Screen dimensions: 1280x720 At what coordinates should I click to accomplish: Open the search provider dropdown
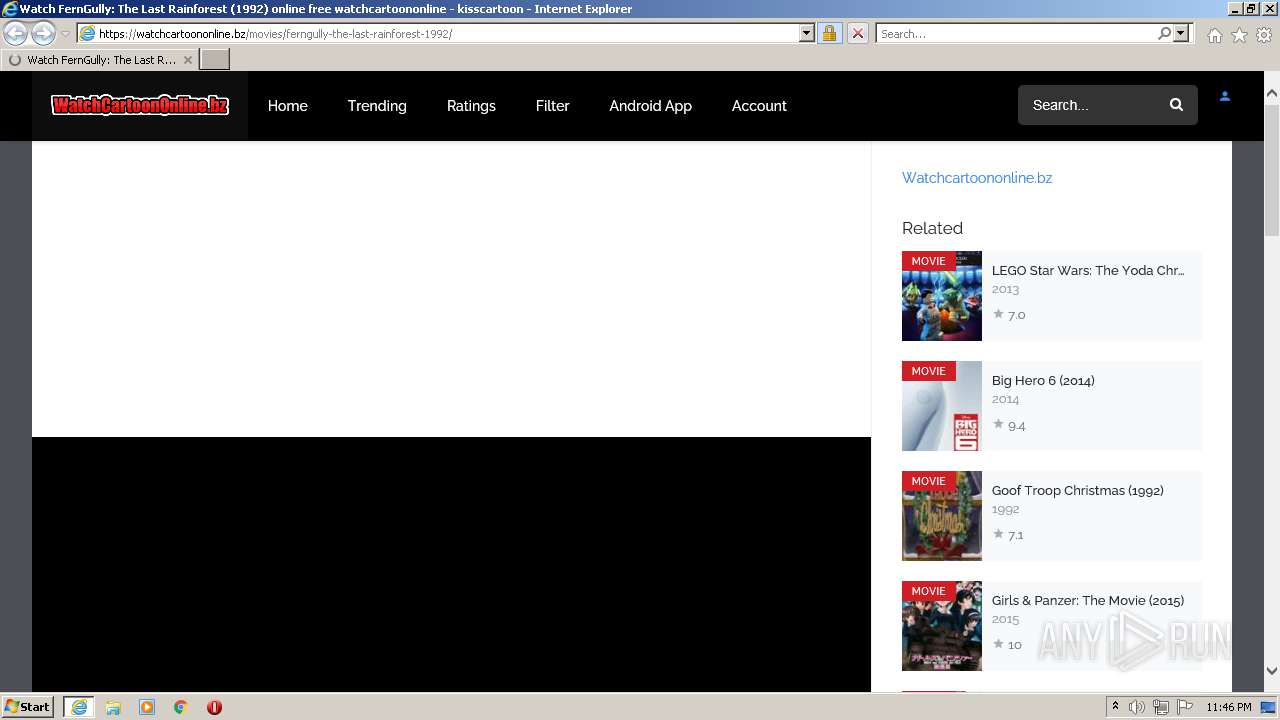click(x=1181, y=33)
